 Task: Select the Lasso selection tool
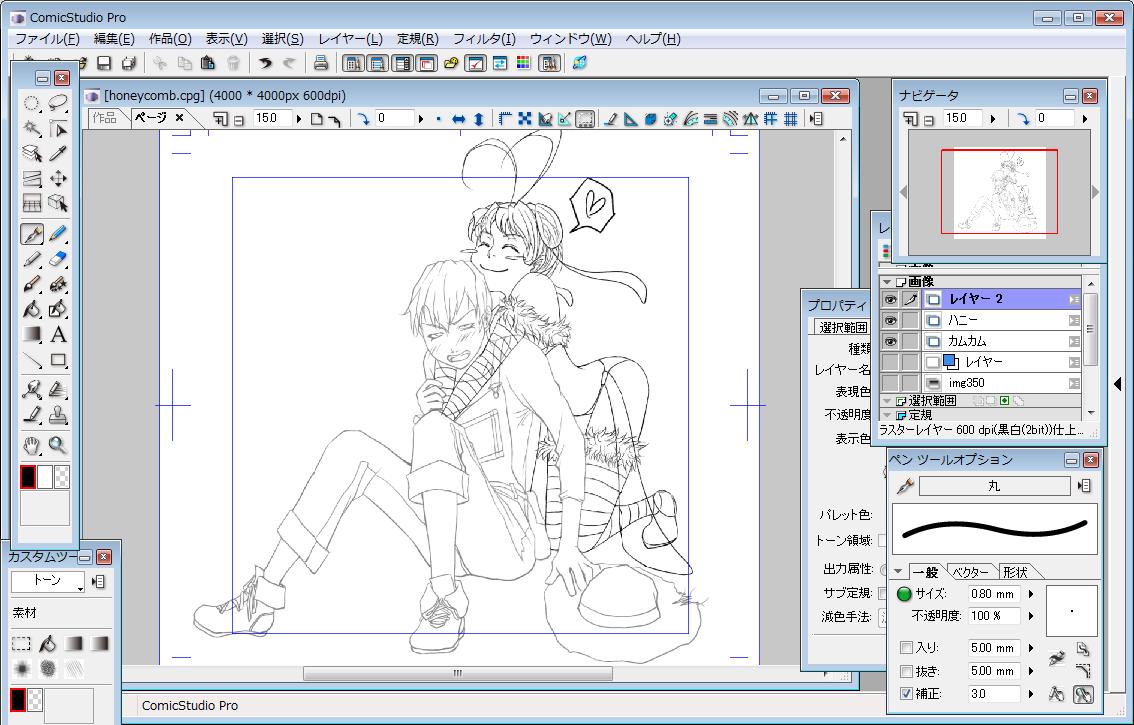tap(58, 102)
